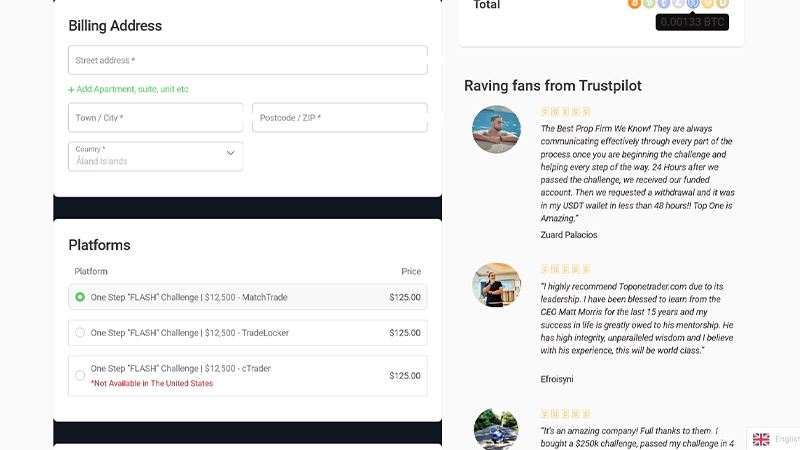Focus the Town / City input
The image size is (800, 450).
[x=155, y=118]
